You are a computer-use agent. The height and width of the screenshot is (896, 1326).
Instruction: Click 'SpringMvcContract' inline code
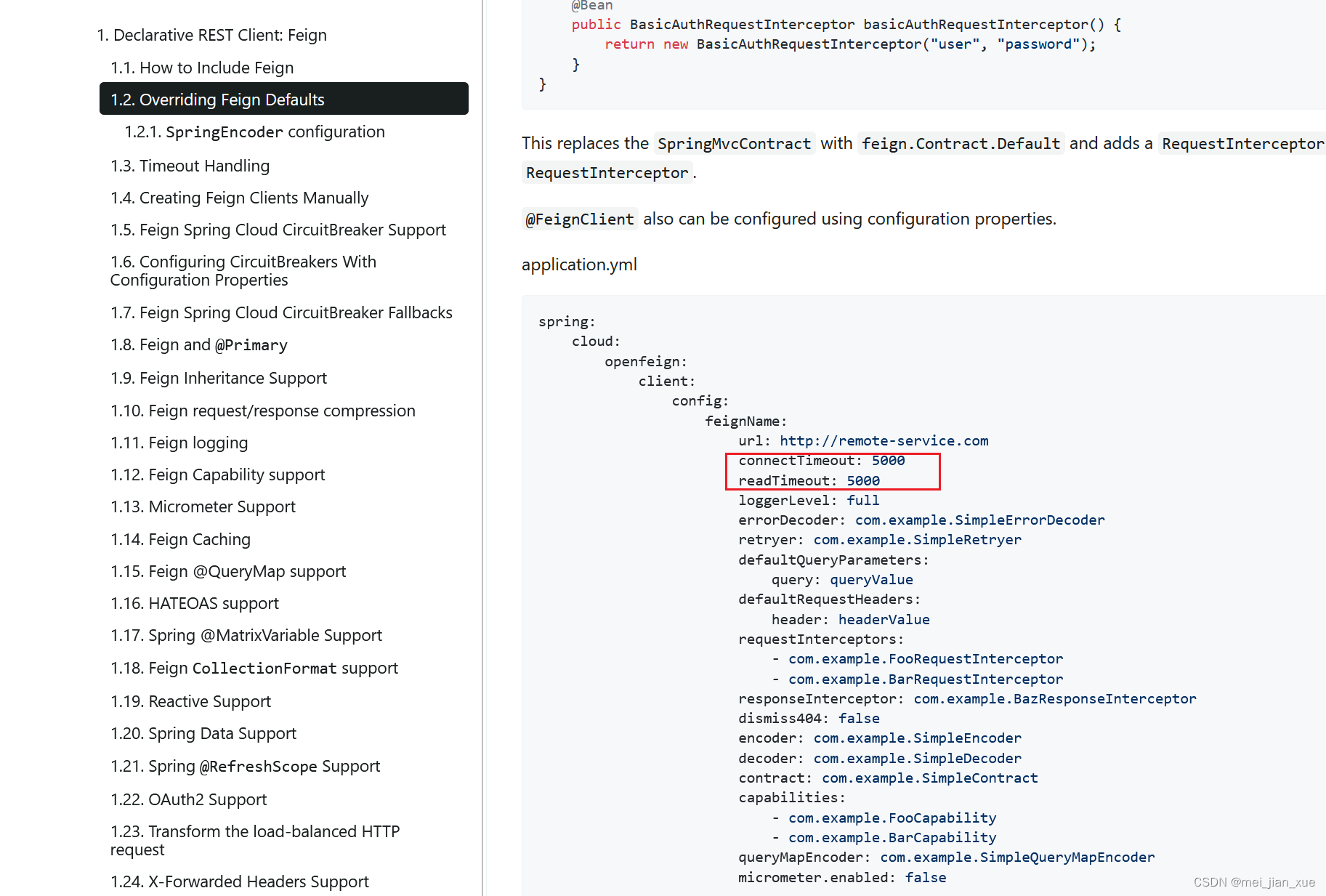[x=734, y=144]
